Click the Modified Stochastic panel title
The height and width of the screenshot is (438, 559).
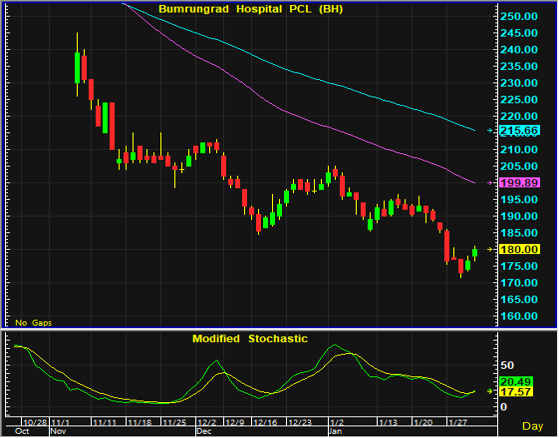pyautogui.click(x=250, y=339)
